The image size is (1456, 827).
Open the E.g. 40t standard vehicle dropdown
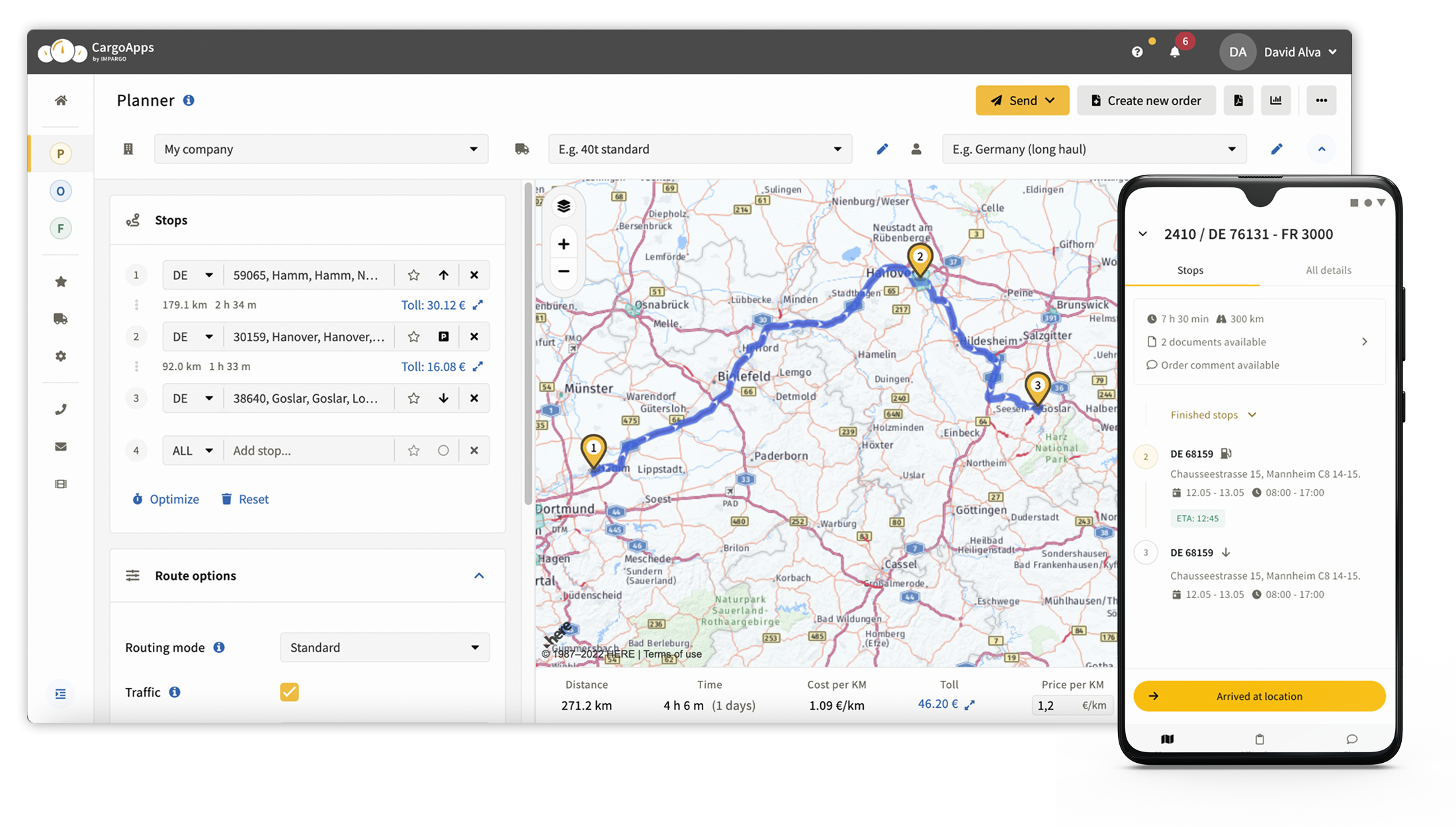[x=700, y=149]
